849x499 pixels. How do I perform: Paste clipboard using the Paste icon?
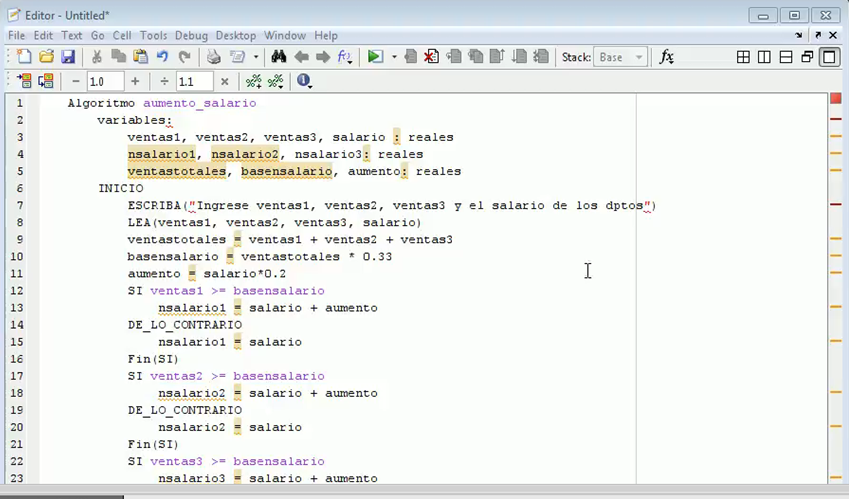pyautogui.click(x=140, y=57)
